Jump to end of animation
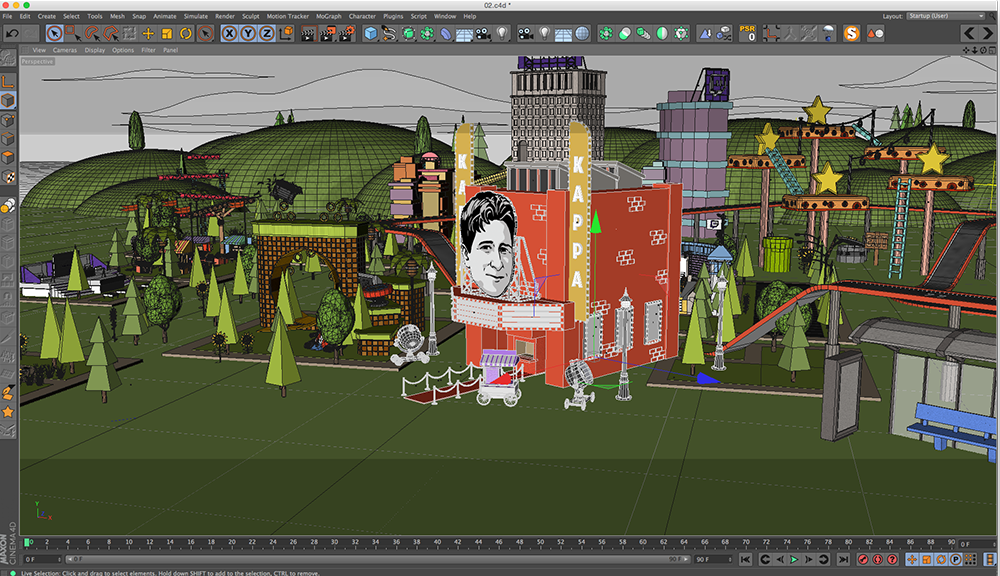 (843, 559)
